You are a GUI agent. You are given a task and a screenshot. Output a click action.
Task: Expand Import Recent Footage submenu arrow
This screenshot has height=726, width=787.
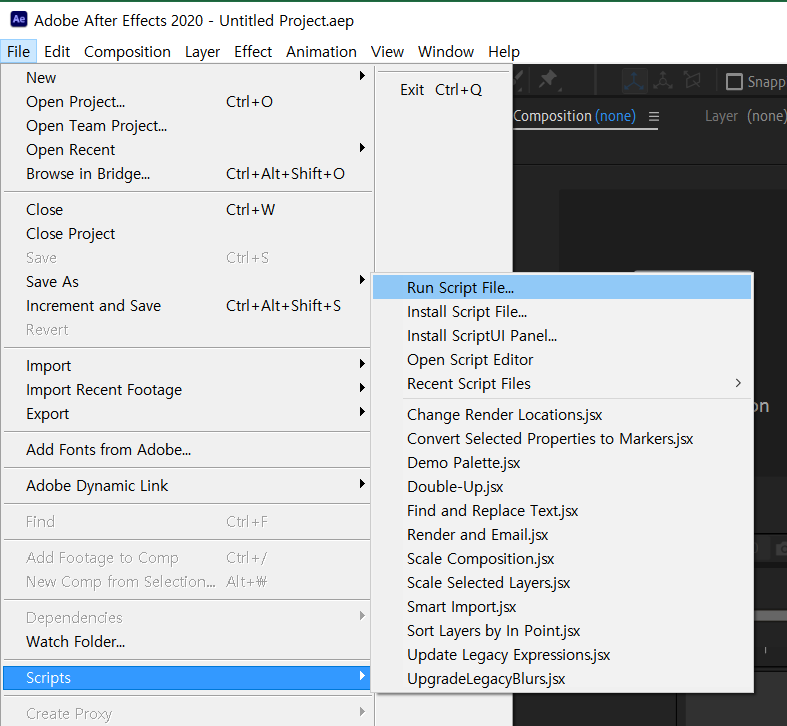[362, 388]
